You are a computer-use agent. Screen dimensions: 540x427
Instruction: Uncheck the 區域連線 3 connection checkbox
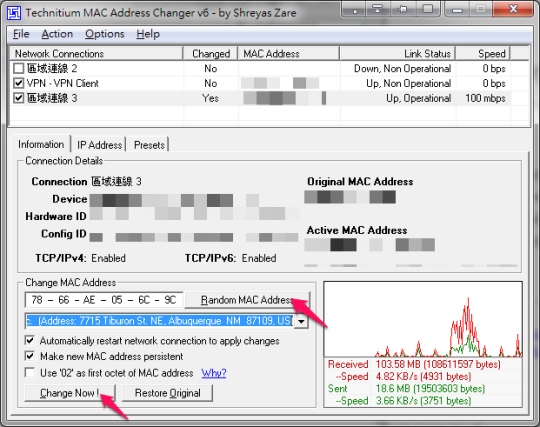click(18, 98)
